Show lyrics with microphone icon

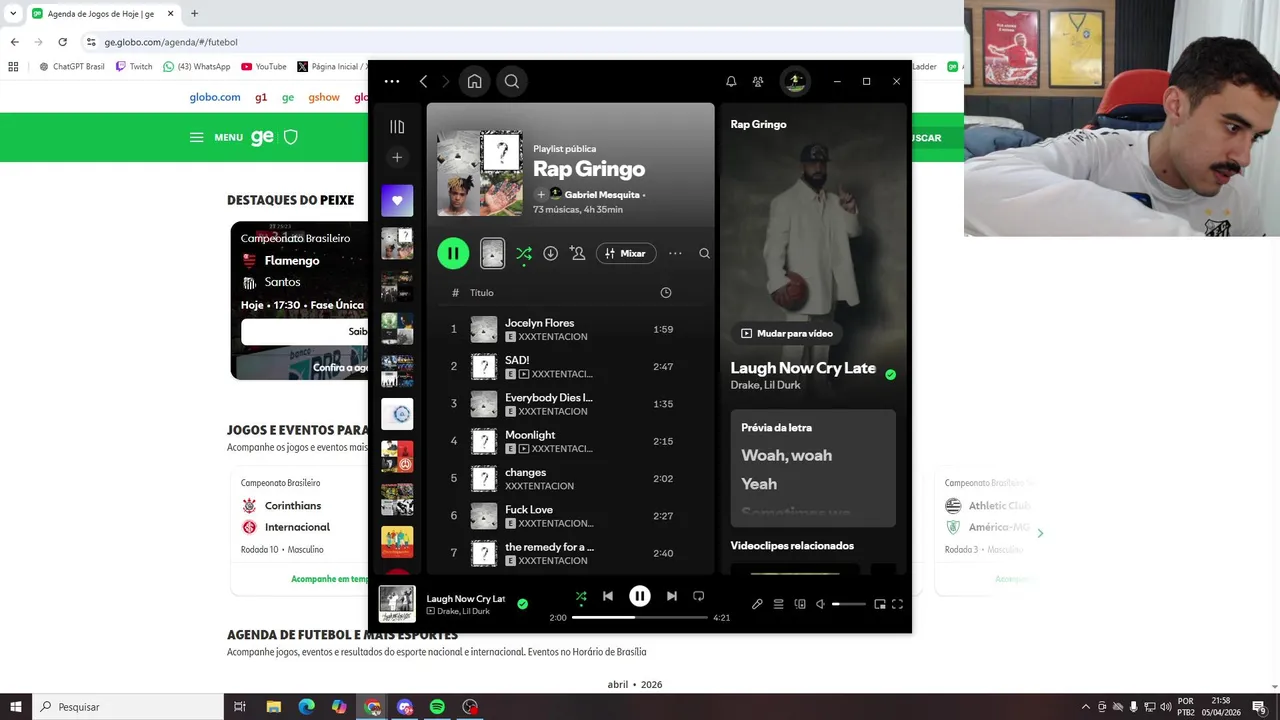[757, 604]
